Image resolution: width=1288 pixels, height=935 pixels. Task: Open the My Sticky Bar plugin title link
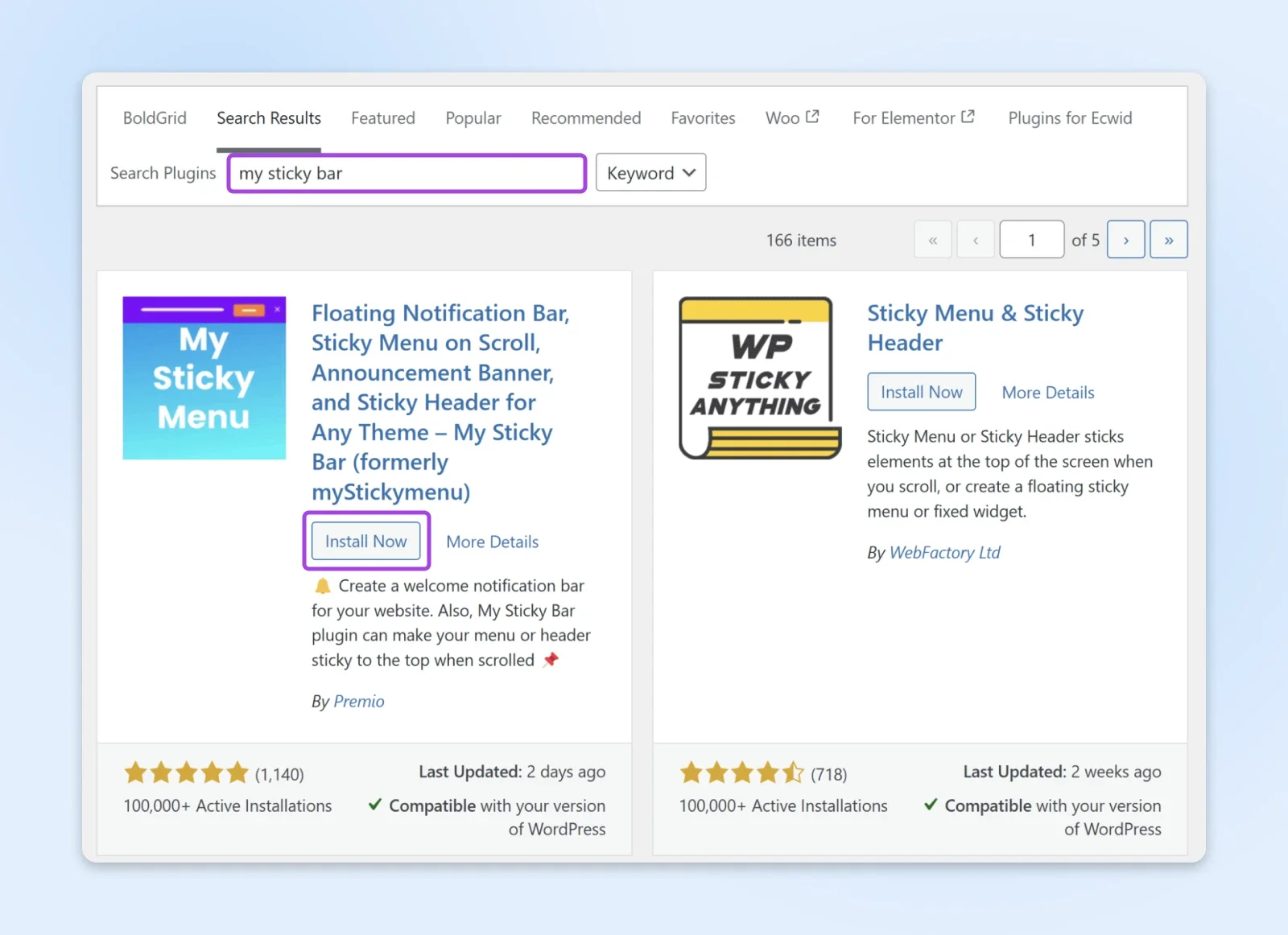click(x=440, y=402)
